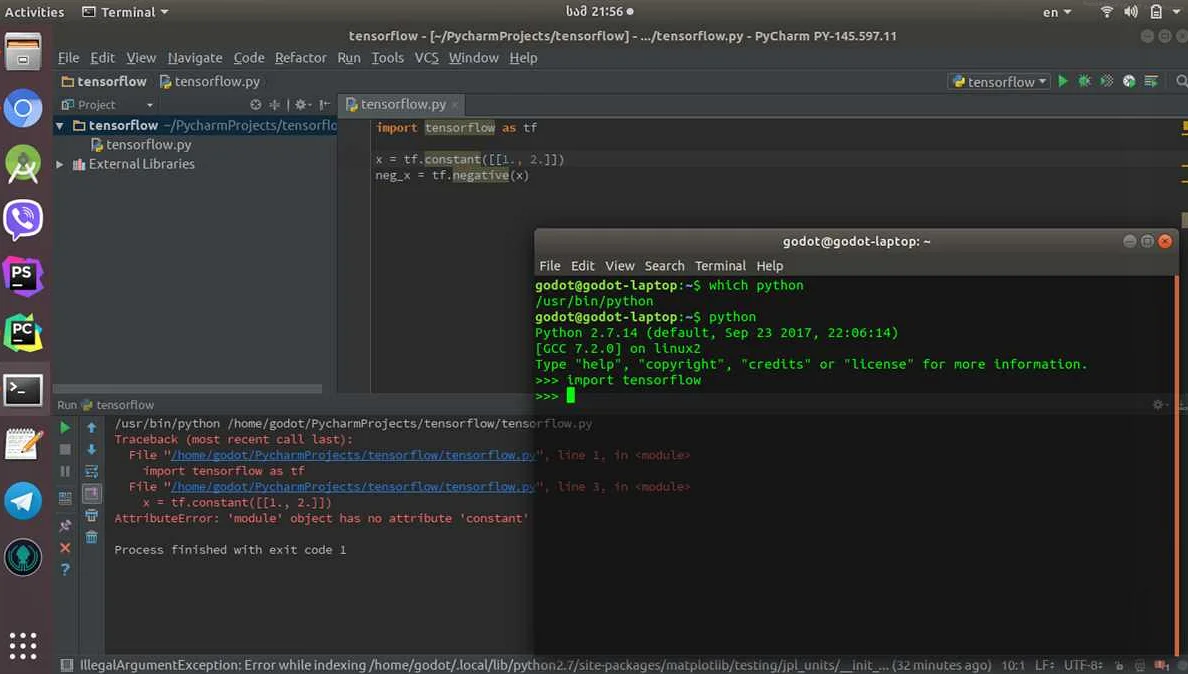Print the Run console output
1188x674 pixels.
point(92,516)
